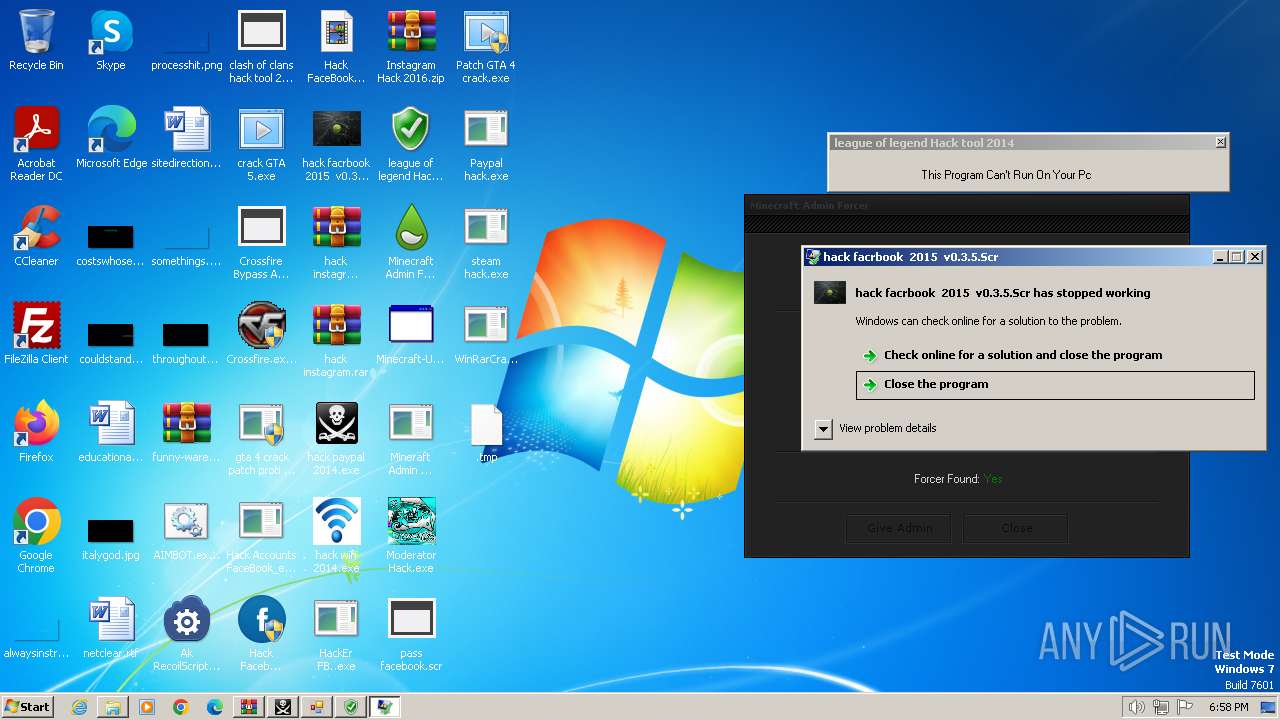Select the sitedirection Word document icon

[x=186, y=138]
